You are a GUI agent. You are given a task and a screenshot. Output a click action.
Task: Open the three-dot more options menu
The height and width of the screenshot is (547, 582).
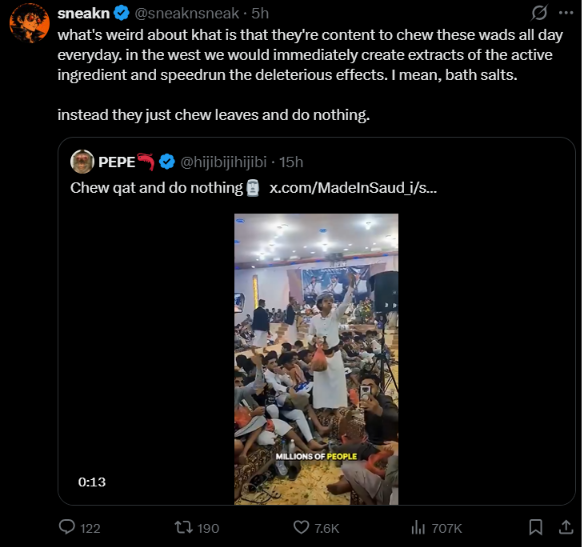[566, 13]
